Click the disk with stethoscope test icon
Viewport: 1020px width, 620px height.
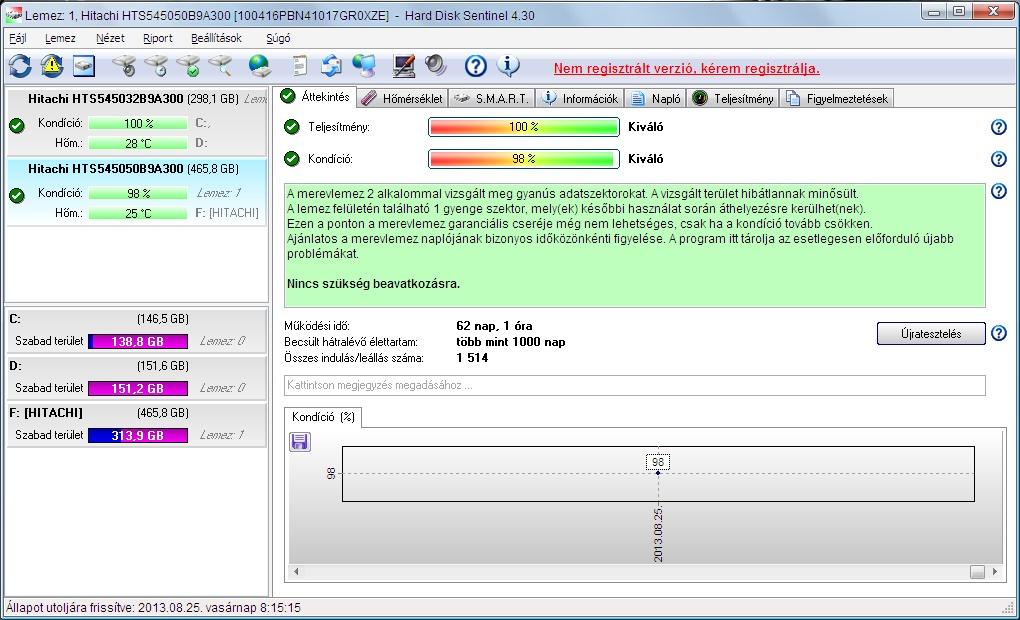tap(124, 66)
